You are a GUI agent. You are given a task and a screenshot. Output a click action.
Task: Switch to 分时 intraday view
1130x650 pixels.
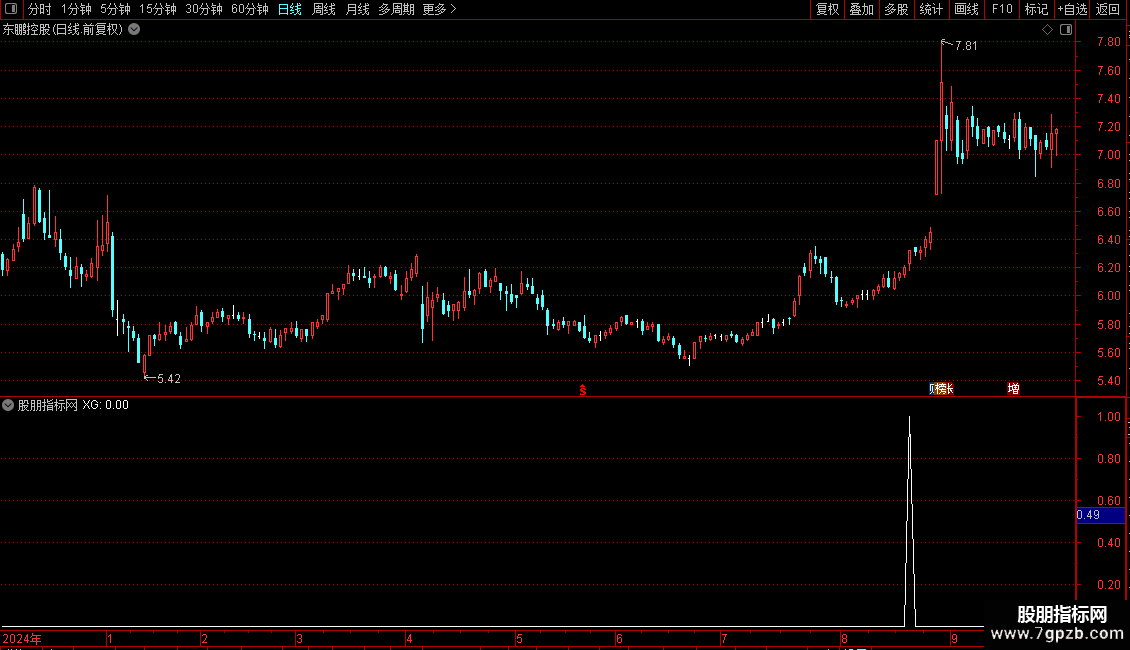(x=40, y=9)
